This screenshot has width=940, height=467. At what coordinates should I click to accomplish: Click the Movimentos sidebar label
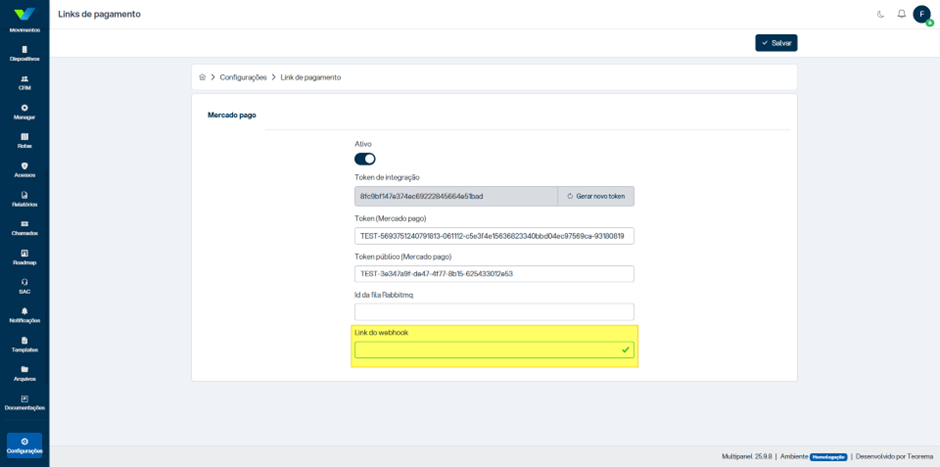click(25, 30)
